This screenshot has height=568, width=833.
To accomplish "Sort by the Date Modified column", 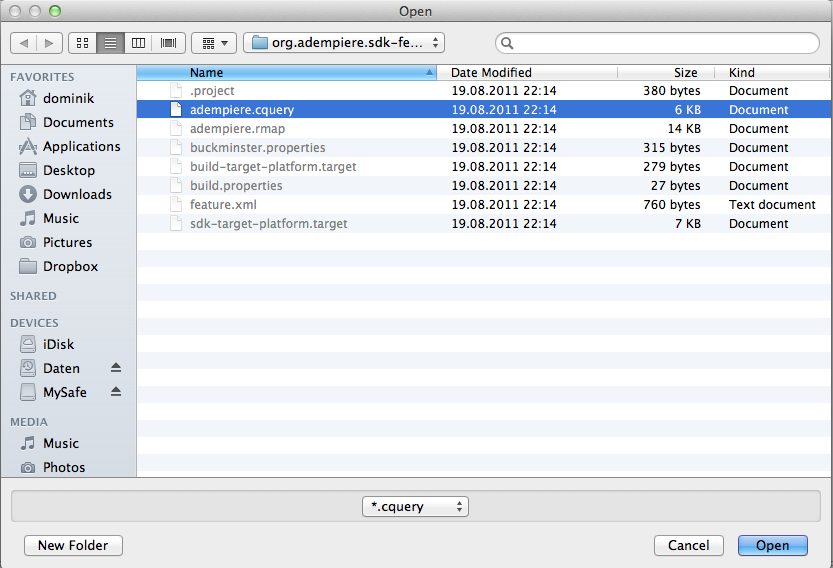I will tap(527, 73).
